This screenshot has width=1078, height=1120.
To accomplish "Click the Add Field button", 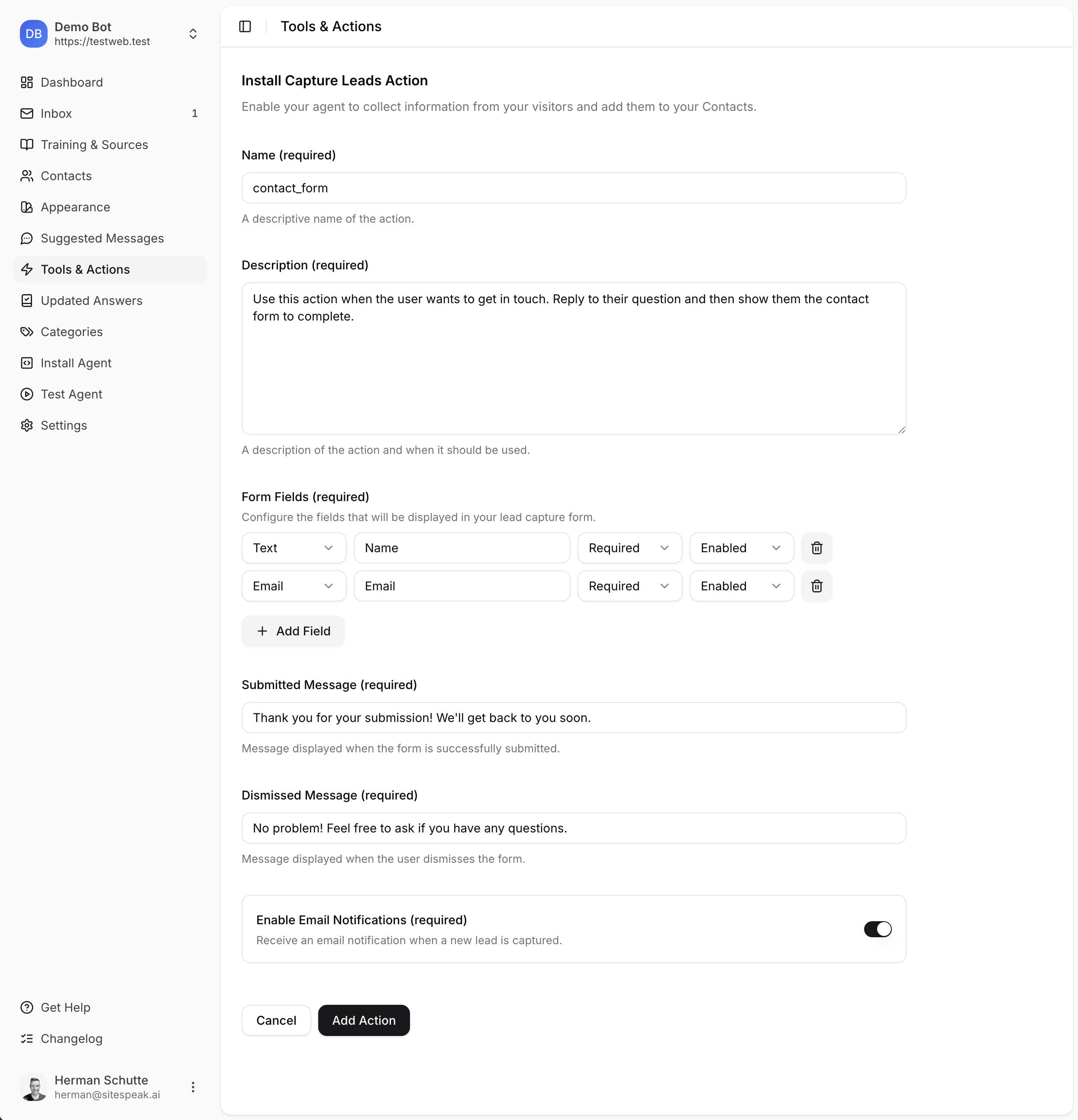I will (293, 631).
